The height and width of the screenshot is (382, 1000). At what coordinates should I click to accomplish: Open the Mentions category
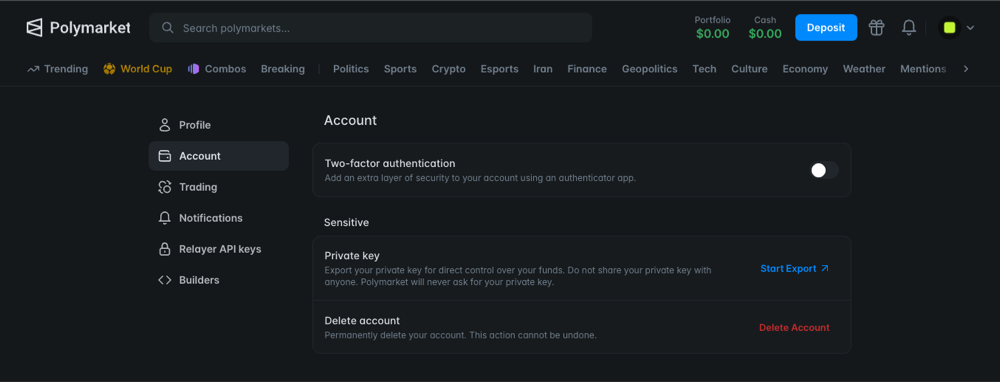point(923,69)
